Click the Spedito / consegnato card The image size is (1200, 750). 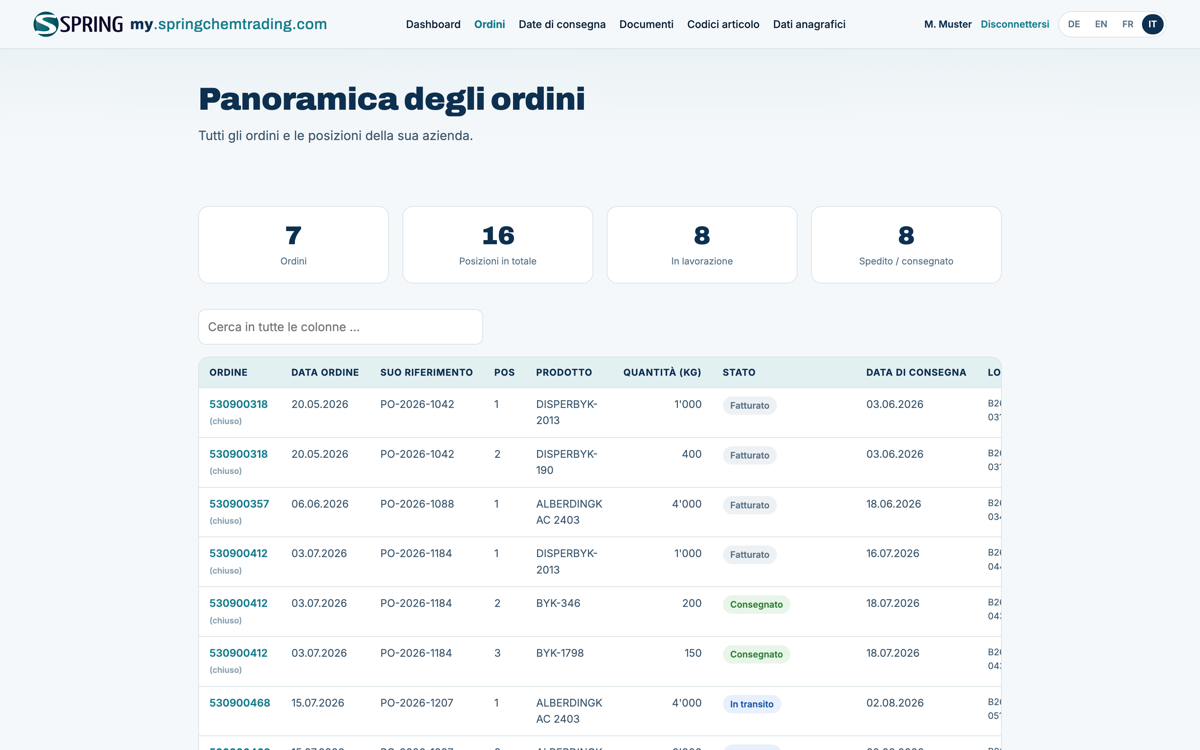(906, 245)
